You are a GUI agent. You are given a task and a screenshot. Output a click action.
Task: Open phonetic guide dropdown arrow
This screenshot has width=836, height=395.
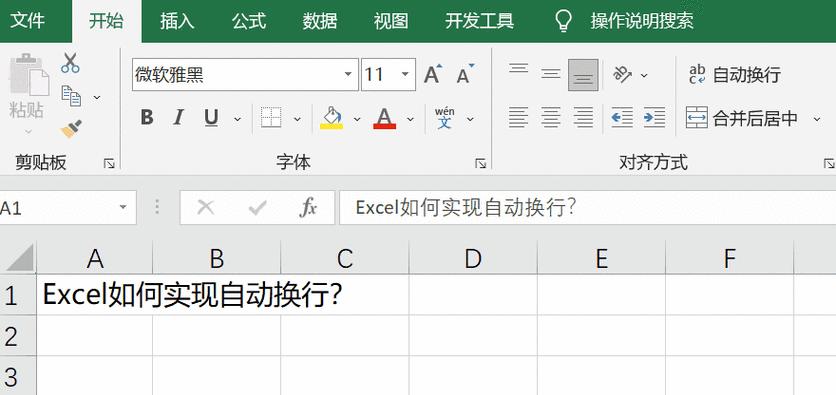click(470, 119)
